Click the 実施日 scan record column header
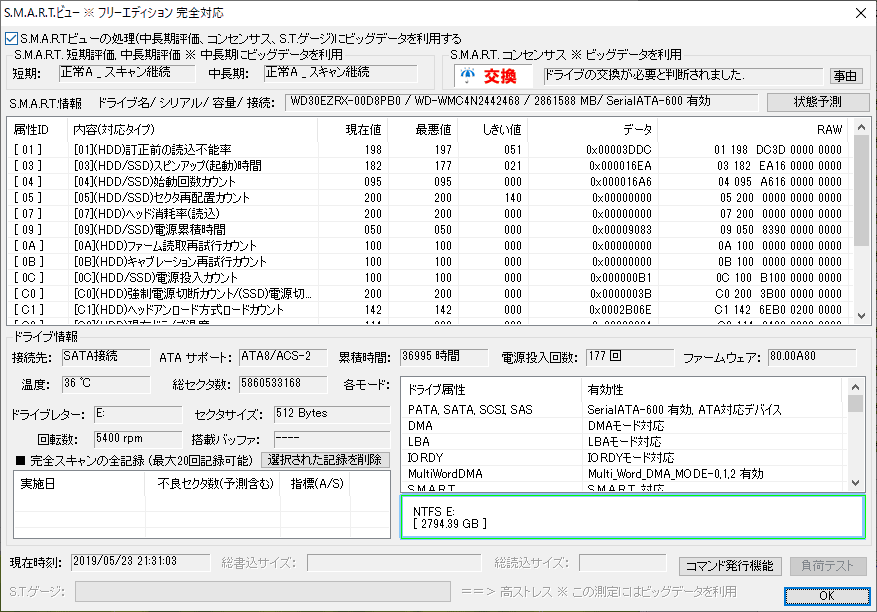 pyautogui.click(x=80, y=484)
